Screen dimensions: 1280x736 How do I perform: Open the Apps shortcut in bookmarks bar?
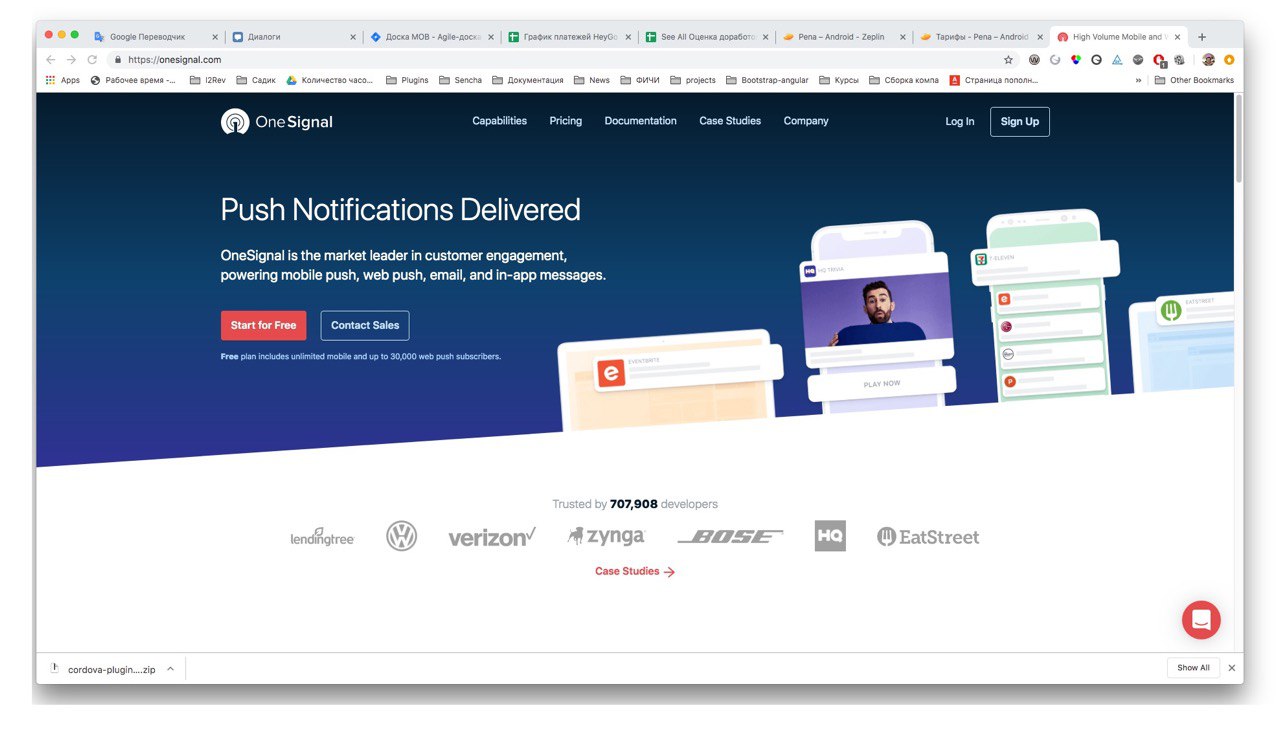tap(62, 80)
